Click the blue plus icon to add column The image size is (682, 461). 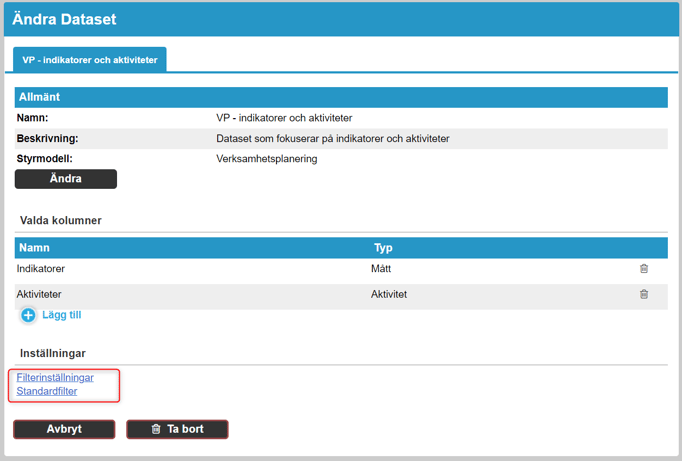[28, 316]
